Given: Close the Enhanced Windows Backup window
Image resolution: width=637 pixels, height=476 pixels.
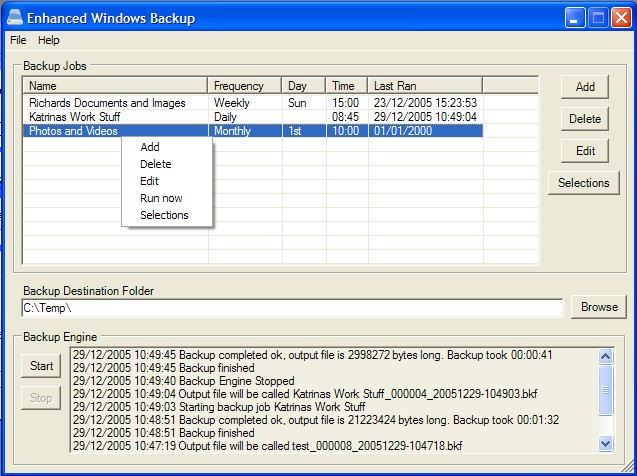Looking at the screenshot, I should [622, 18].
